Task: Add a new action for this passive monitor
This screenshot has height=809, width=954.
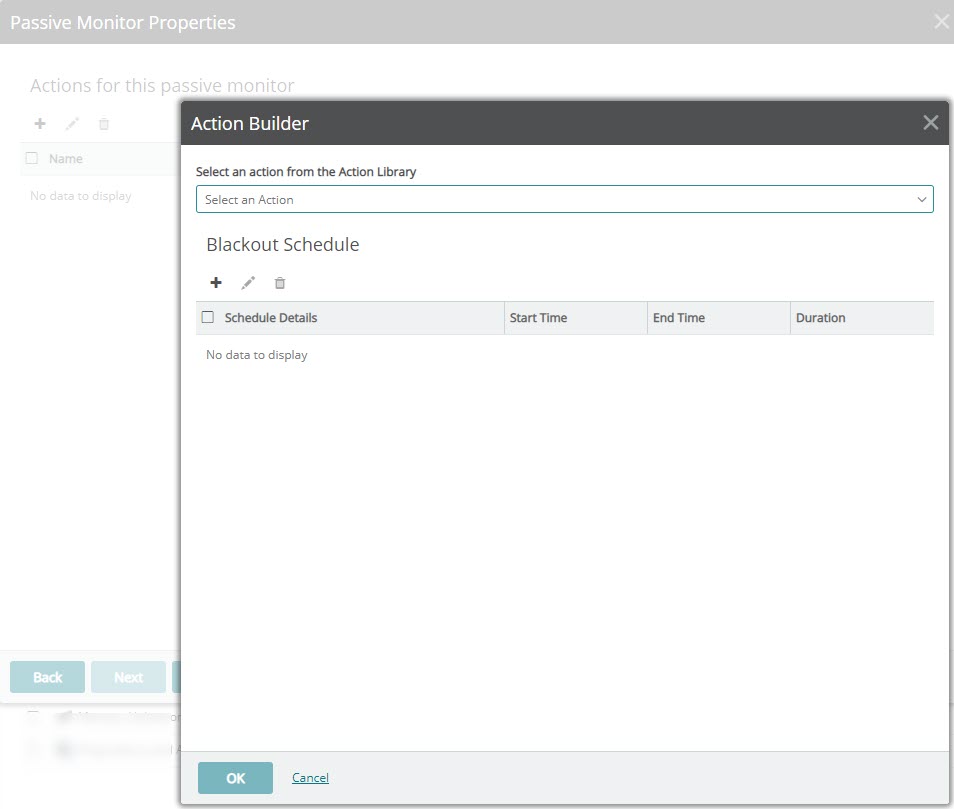Action: [x=40, y=123]
